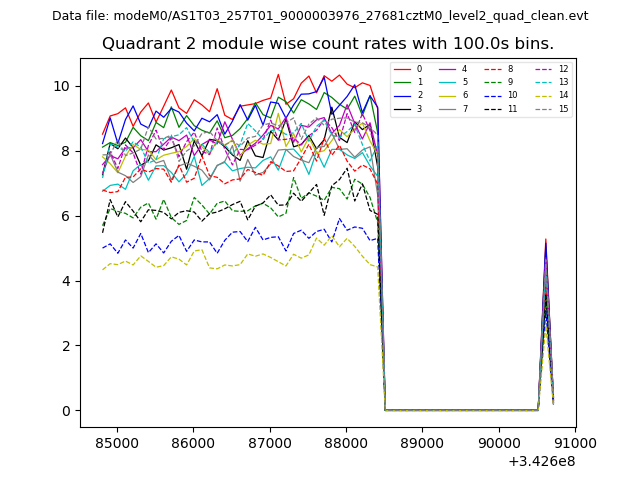
Task: Select the gray solid legend entry for module 7
Action: (449, 108)
